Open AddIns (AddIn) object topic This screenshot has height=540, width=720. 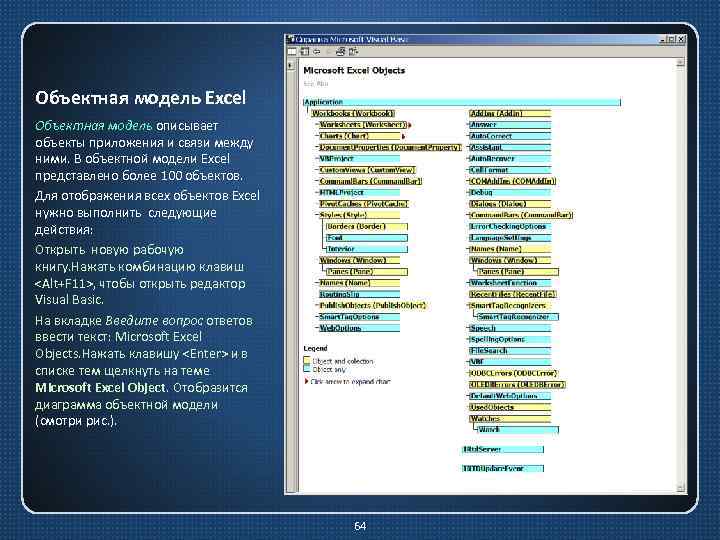click(x=510, y=113)
